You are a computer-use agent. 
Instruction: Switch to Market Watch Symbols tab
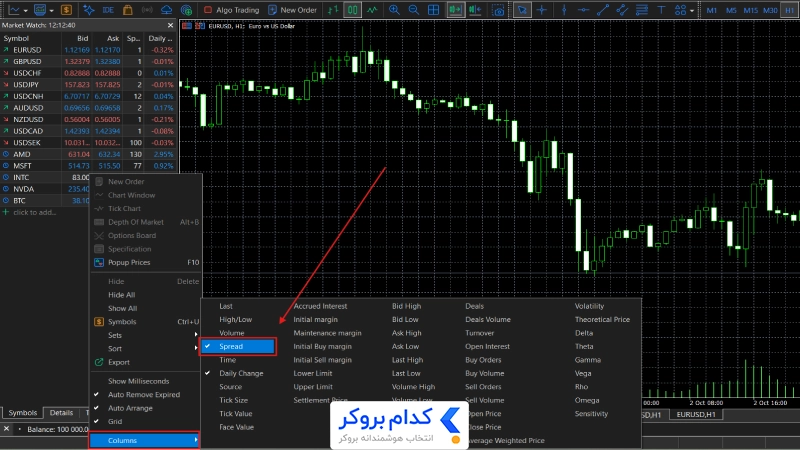click(22, 413)
